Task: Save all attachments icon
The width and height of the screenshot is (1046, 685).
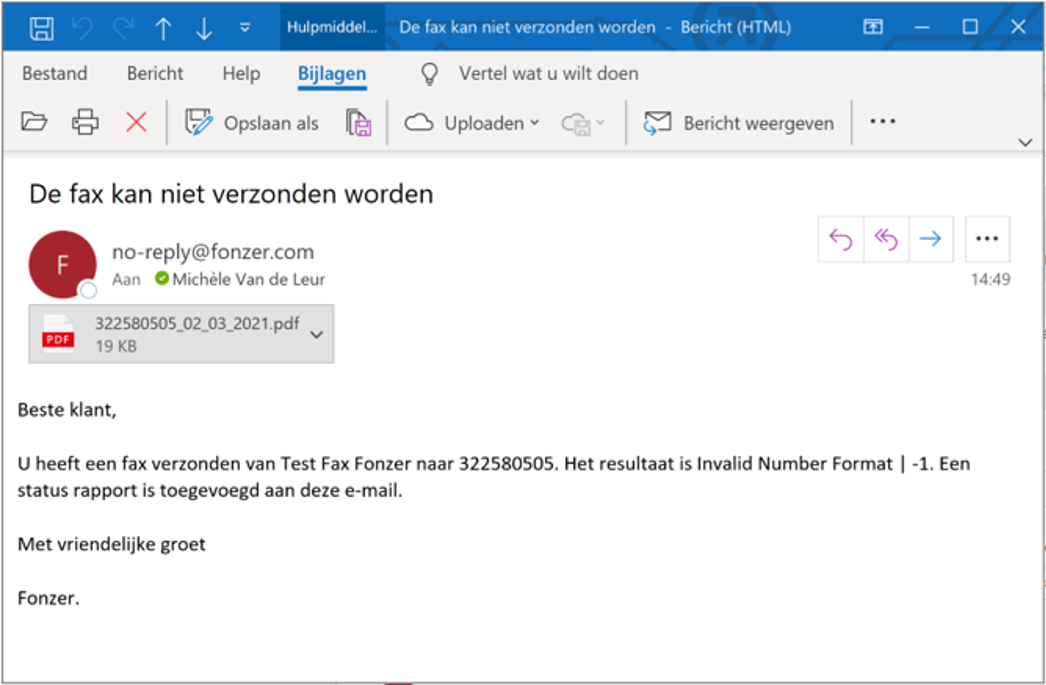Action: [x=358, y=123]
